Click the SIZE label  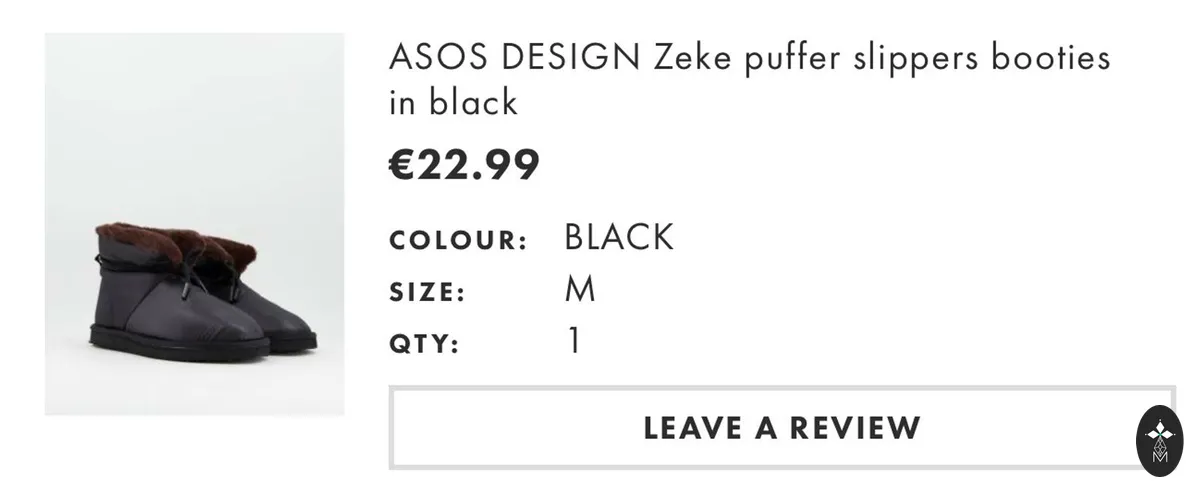428,293
